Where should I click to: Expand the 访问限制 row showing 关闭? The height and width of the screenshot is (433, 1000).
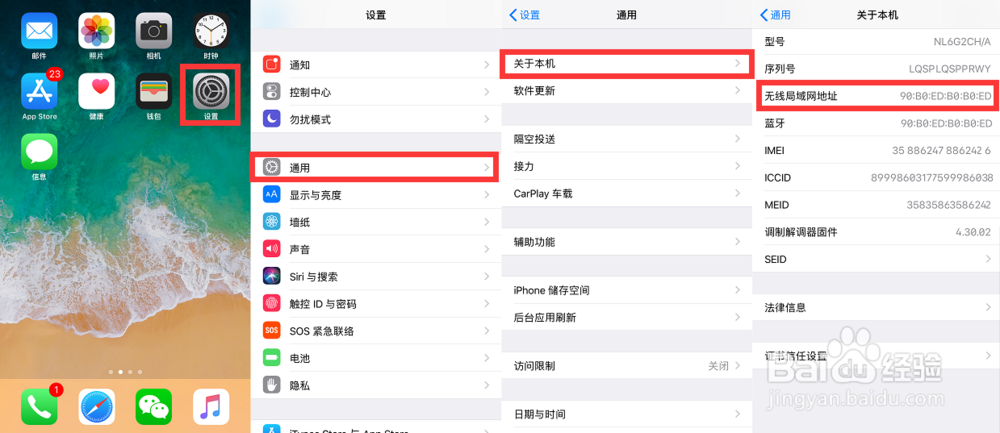[625, 366]
